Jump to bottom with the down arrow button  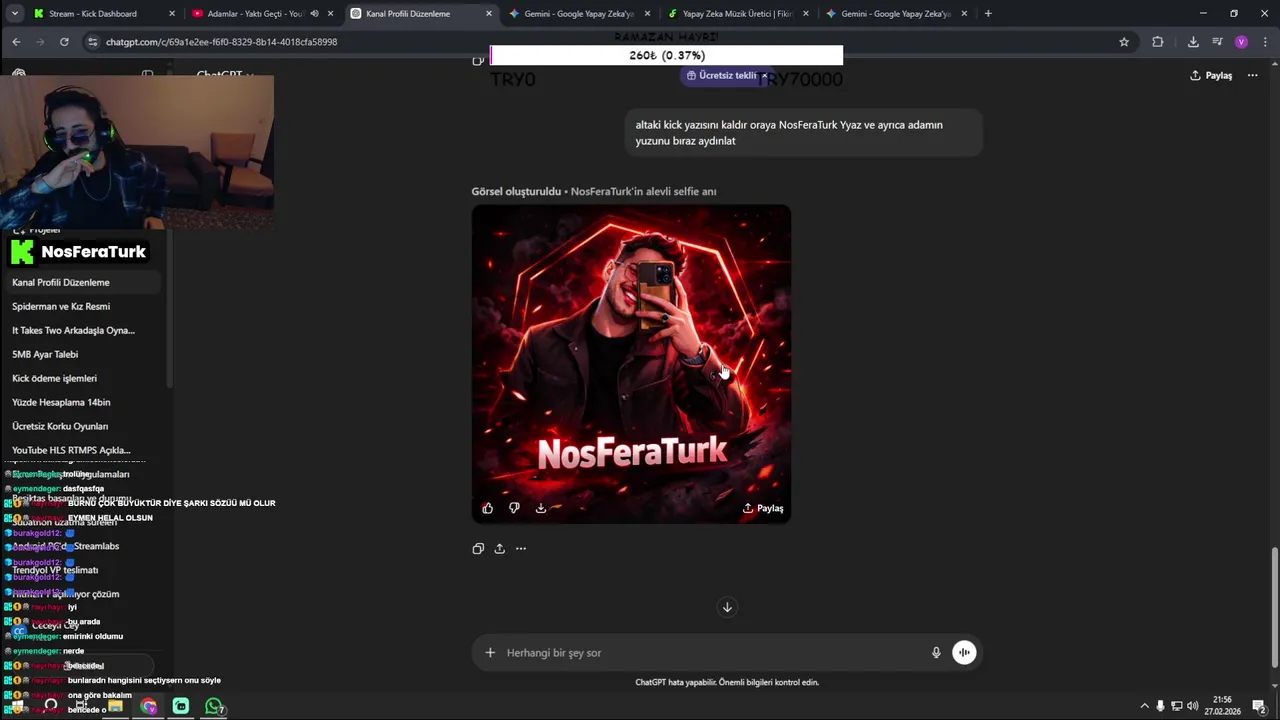click(727, 607)
